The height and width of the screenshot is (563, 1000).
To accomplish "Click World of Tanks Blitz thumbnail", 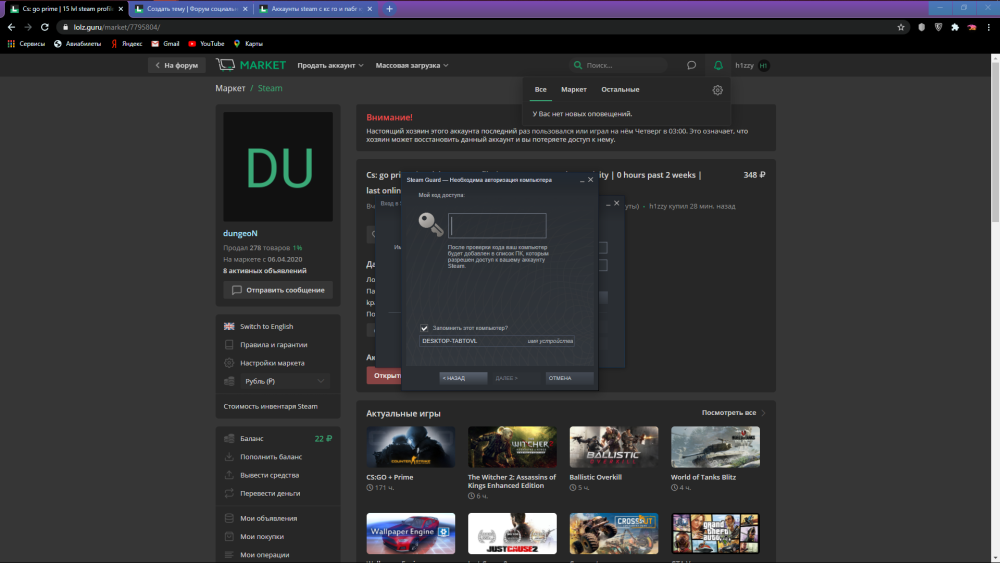I will click(715, 447).
